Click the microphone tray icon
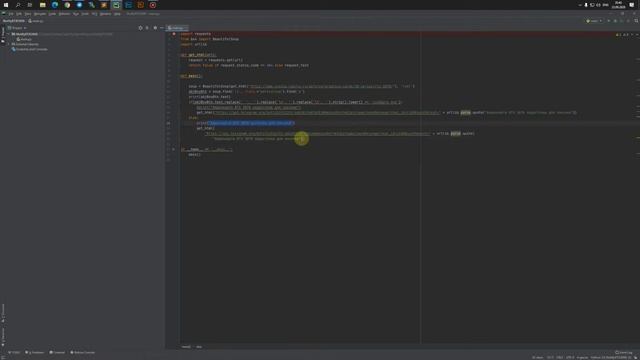640x360 pixels. click(586, 5)
